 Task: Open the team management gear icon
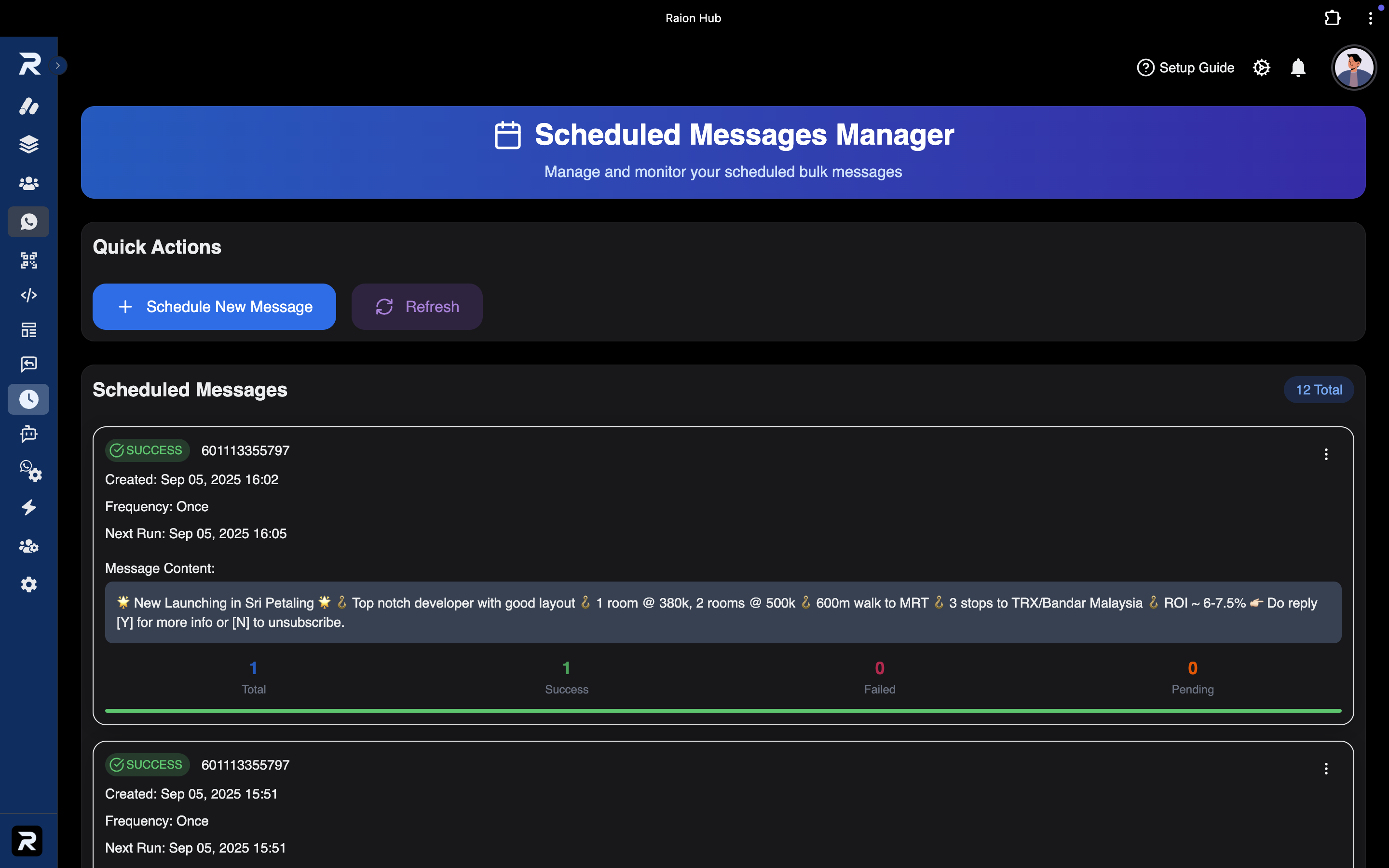tap(29, 546)
